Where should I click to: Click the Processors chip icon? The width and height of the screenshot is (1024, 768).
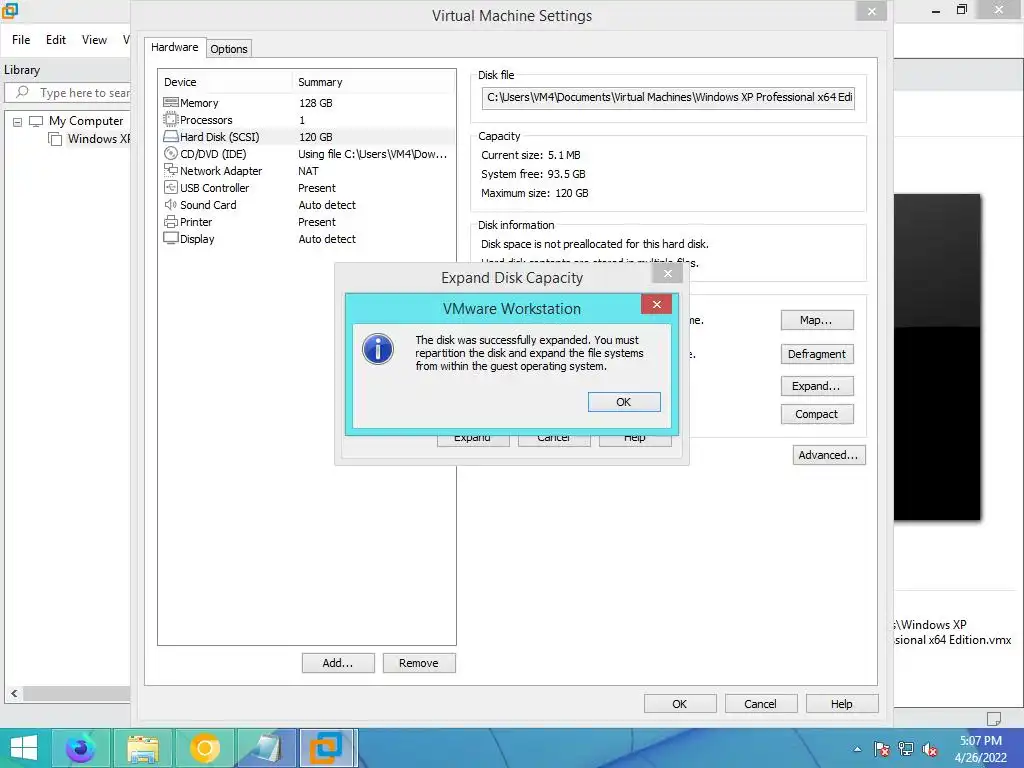click(x=170, y=120)
